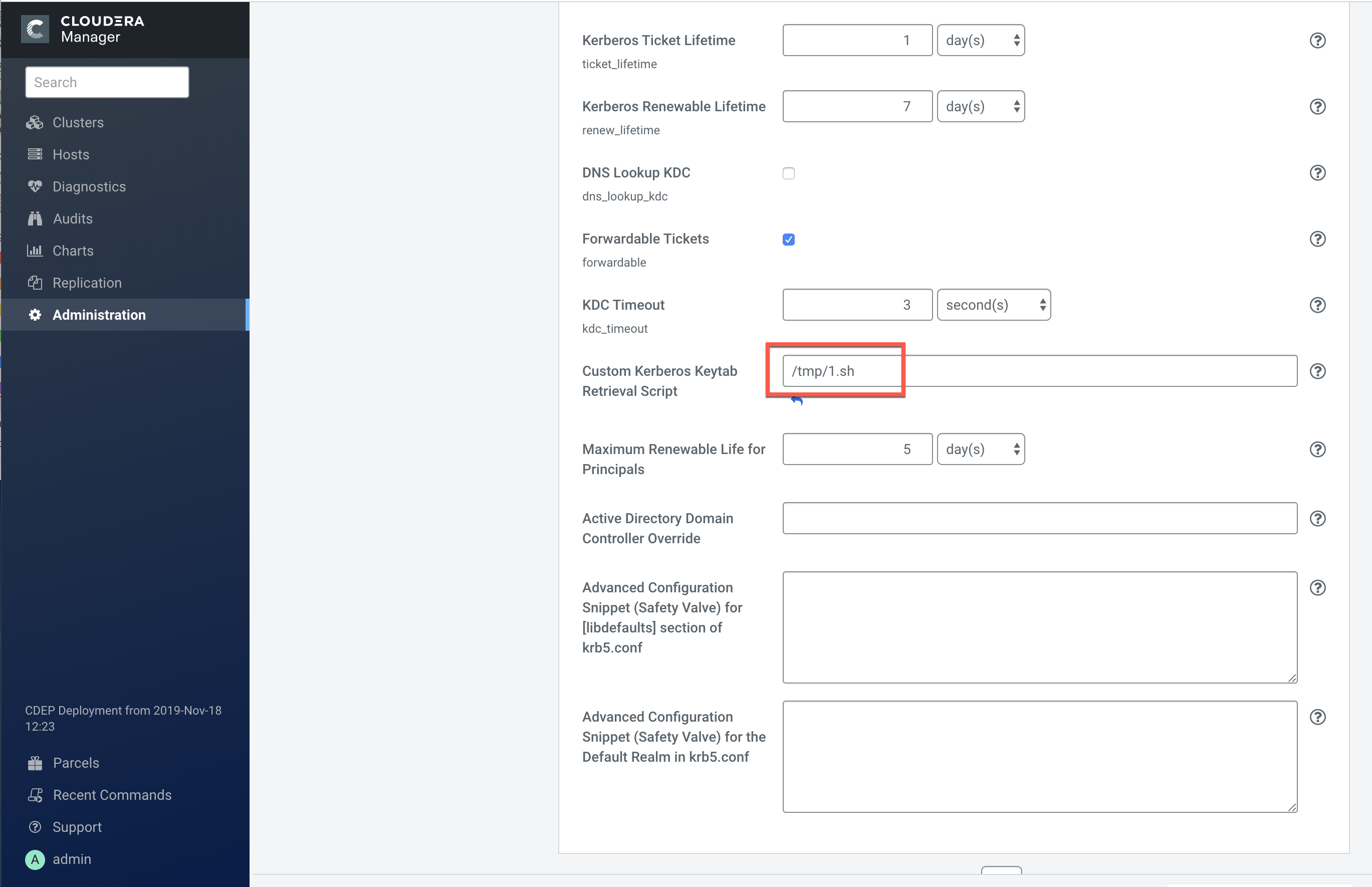This screenshot has width=1372, height=887.
Task: Revert the Custom Kerberos Keytab script value
Action: [797, 400]
